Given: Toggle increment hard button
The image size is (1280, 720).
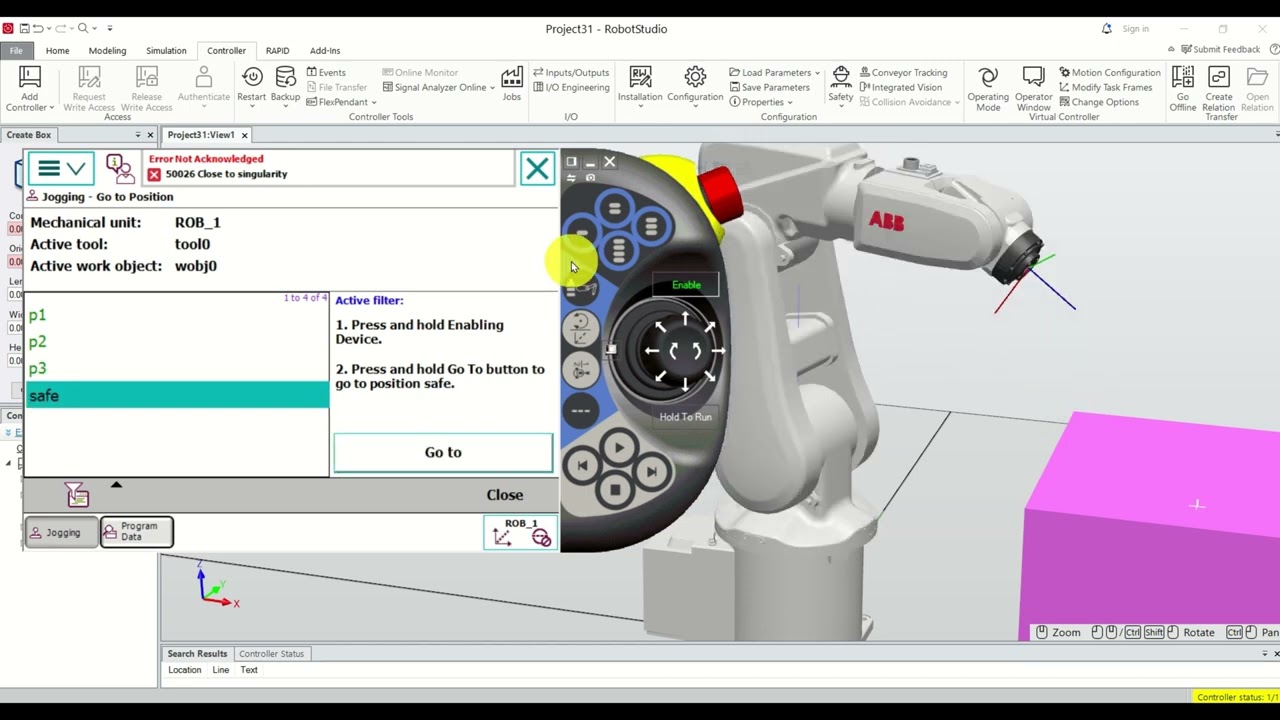Looking at the screenshot, I should point(581,410).
